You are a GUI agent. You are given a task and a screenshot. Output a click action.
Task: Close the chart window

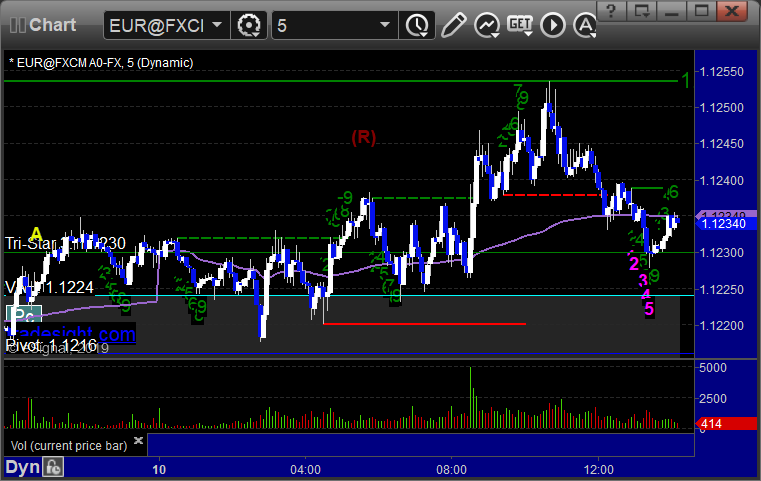(x=732, y=11)
